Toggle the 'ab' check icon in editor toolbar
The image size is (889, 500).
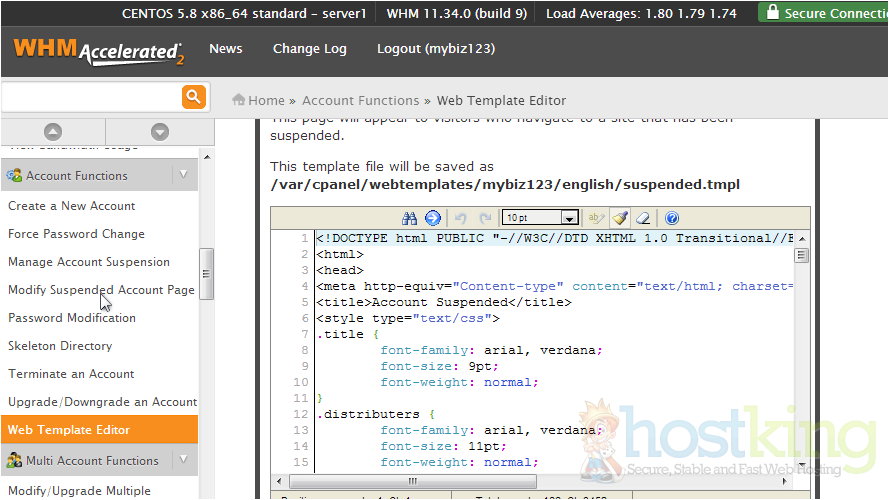point(596,218)
